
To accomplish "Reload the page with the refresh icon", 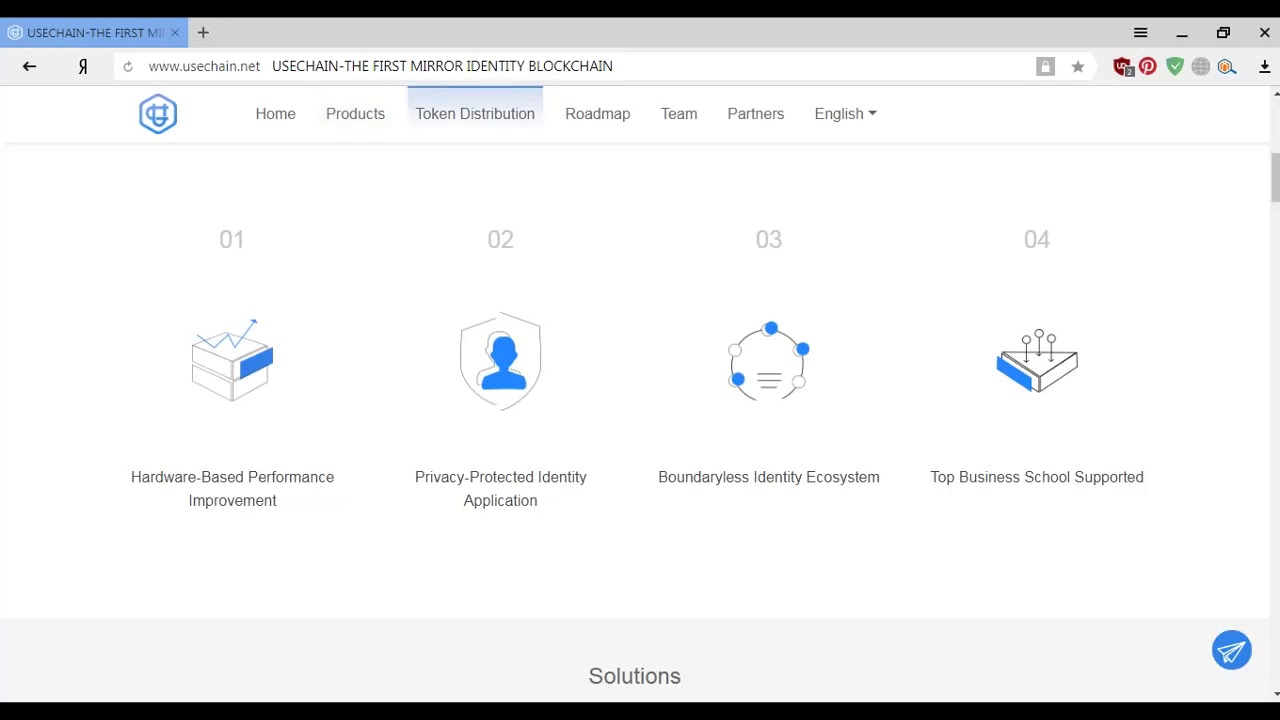I will (x=128, y=66).
